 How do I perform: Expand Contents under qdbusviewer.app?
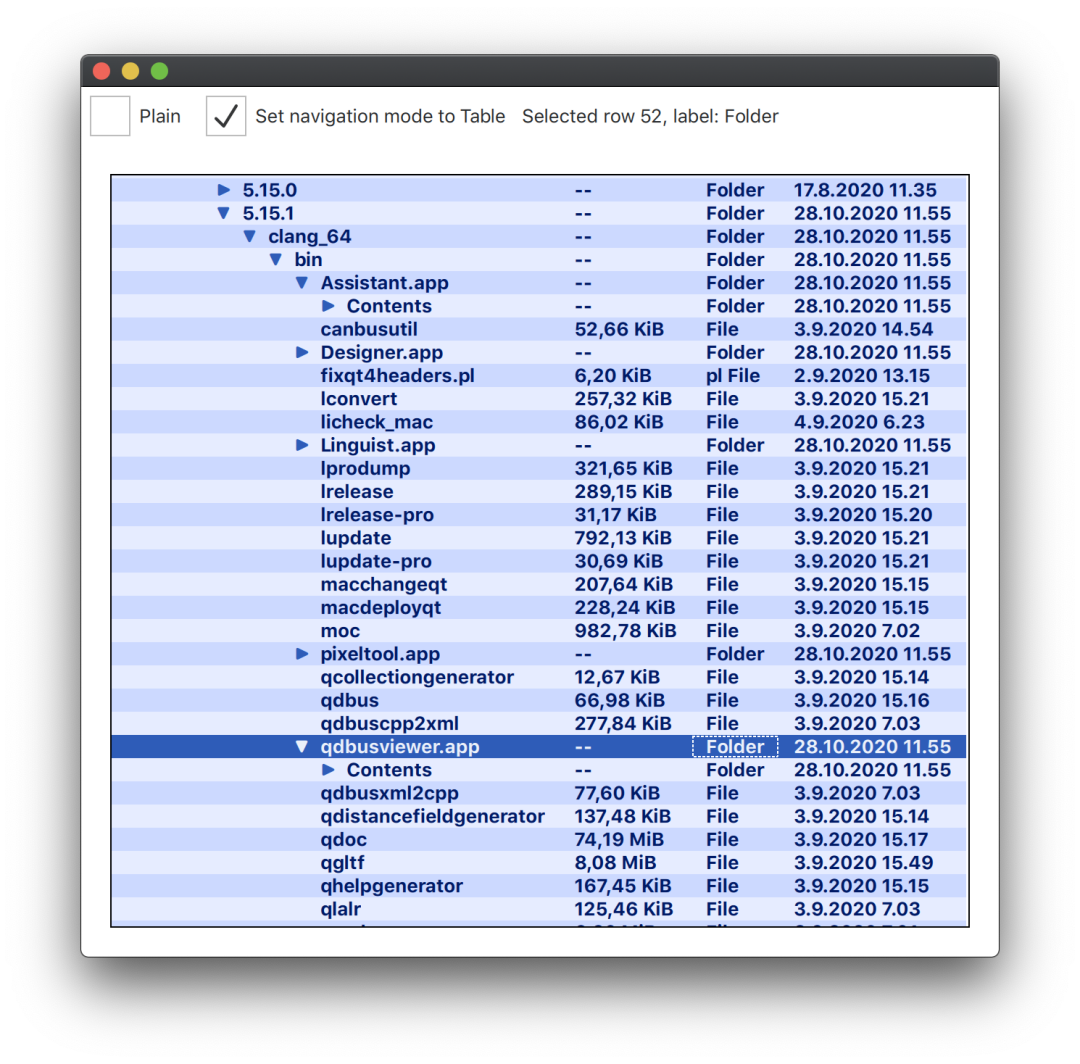pos(329,769)
